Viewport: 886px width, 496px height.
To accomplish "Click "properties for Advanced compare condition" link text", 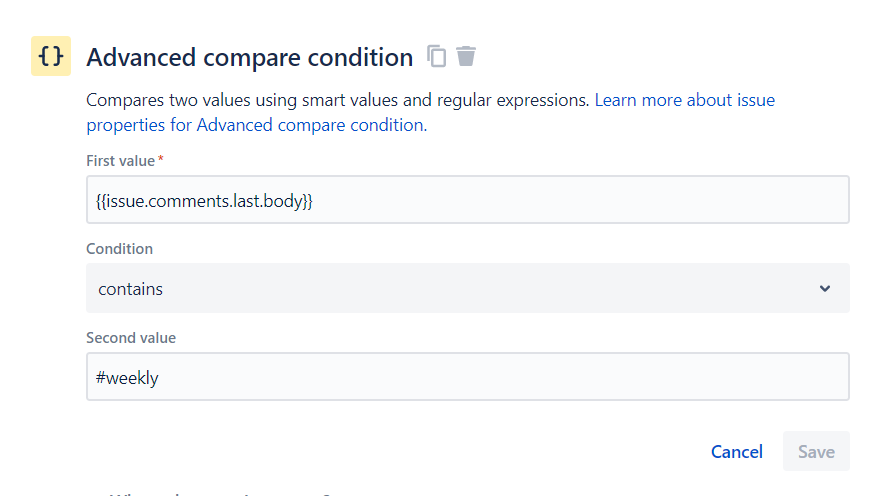I will pyautogui.click(x=255, y=125).
